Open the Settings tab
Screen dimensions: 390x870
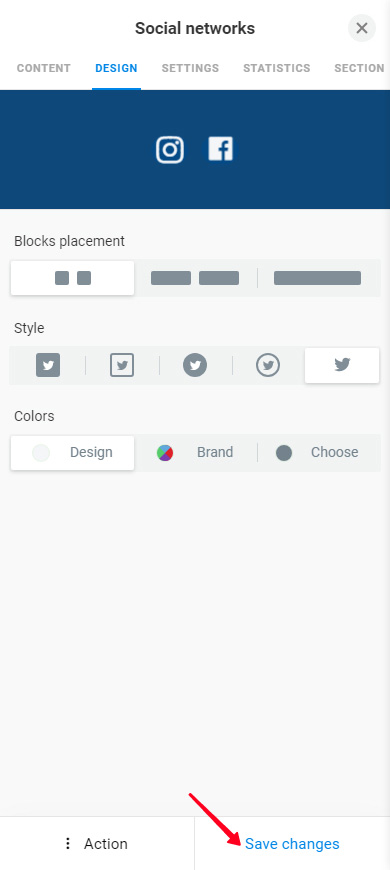point(190,68)
